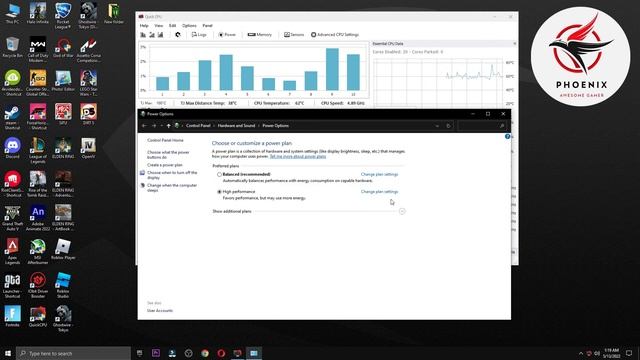Open Roblox Studio desktop shortcut
The image size is (640, 360).
tap(63, 285)
